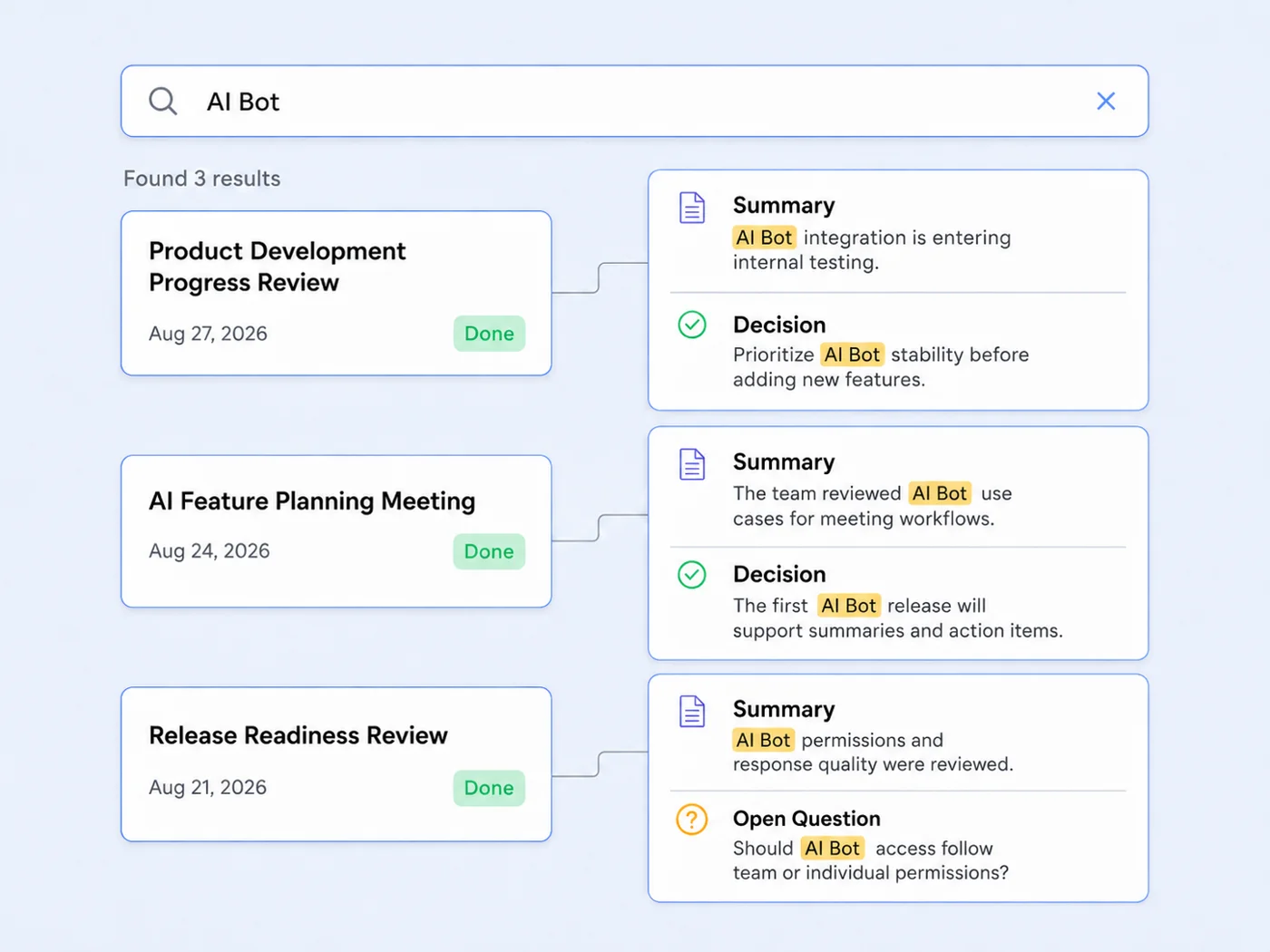Click highlighted AI Bot in 'integration is entering' summary

(x=764, y=238)
